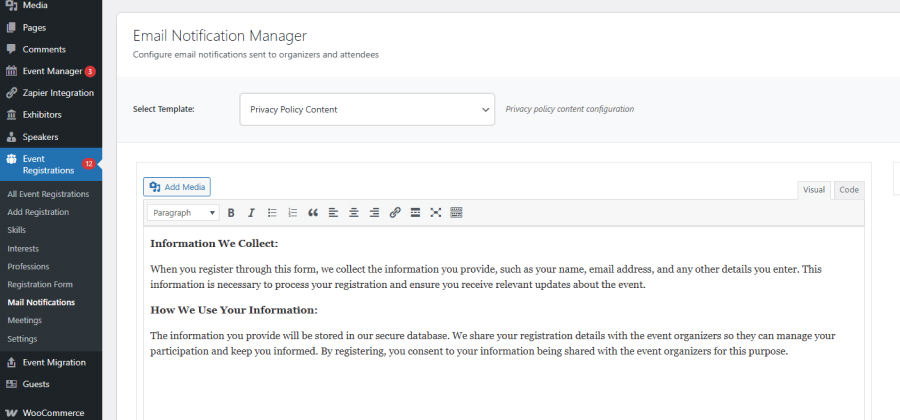The width and height of the screenshot is (900, 420).
Task: Toggle bold formatting in editor toolbar
Action: (231, 213)
